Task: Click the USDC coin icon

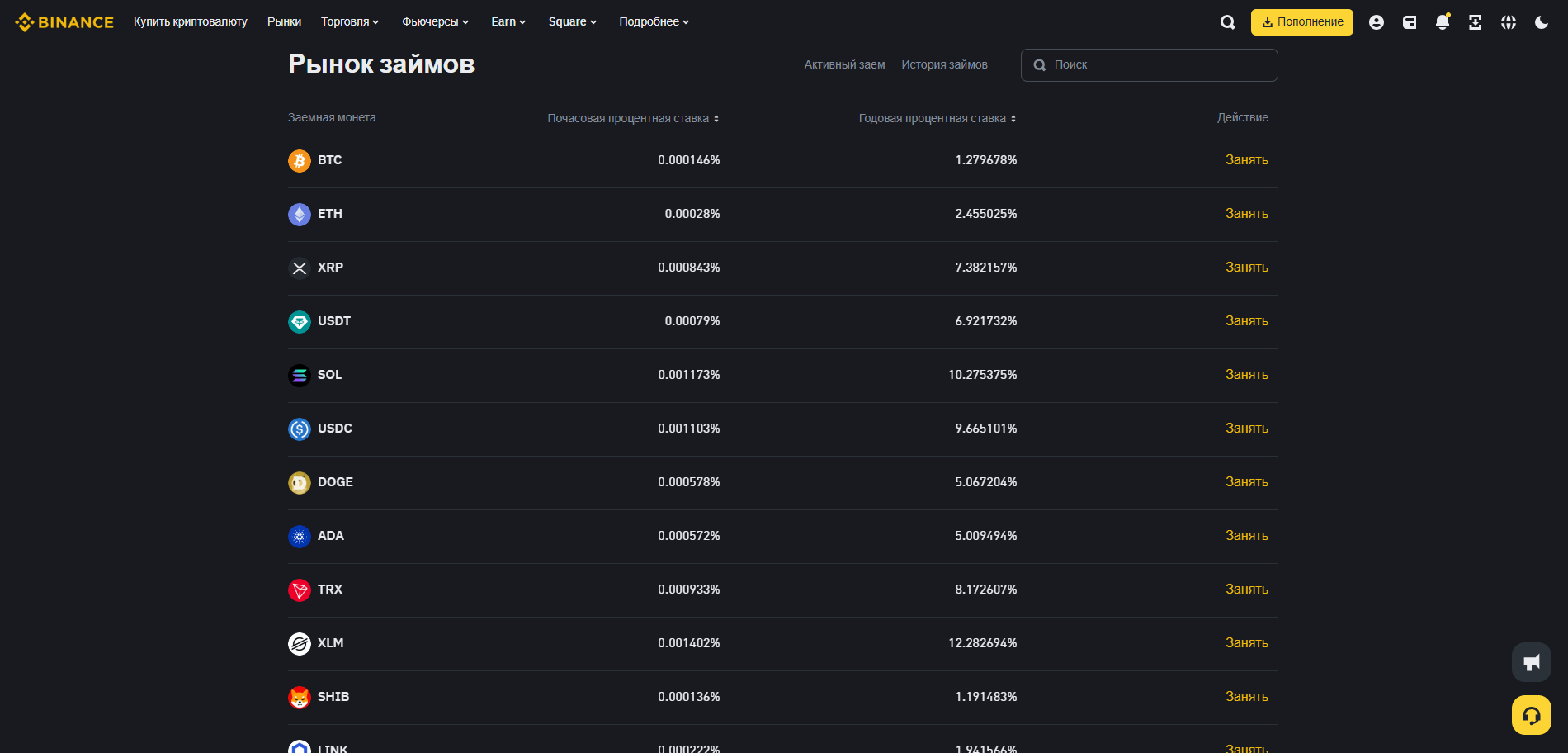Action: [x=300, y=429]
